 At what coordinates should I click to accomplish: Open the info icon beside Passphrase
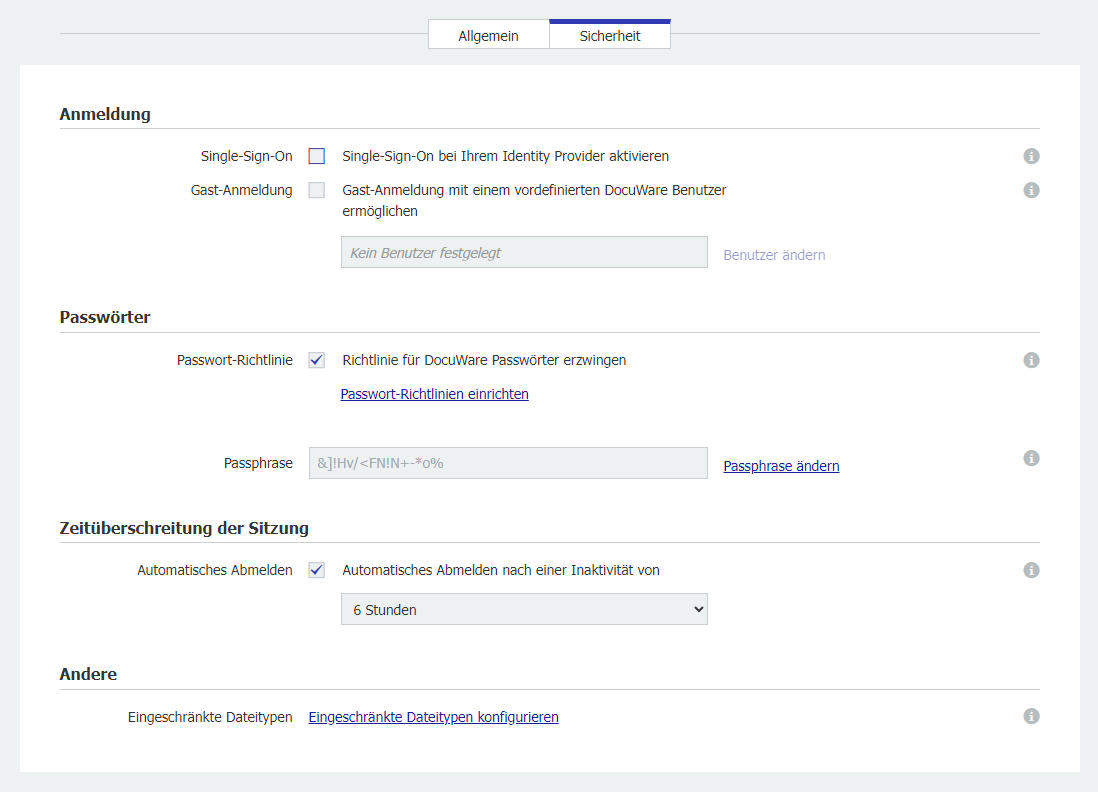tap(1031, 458)
